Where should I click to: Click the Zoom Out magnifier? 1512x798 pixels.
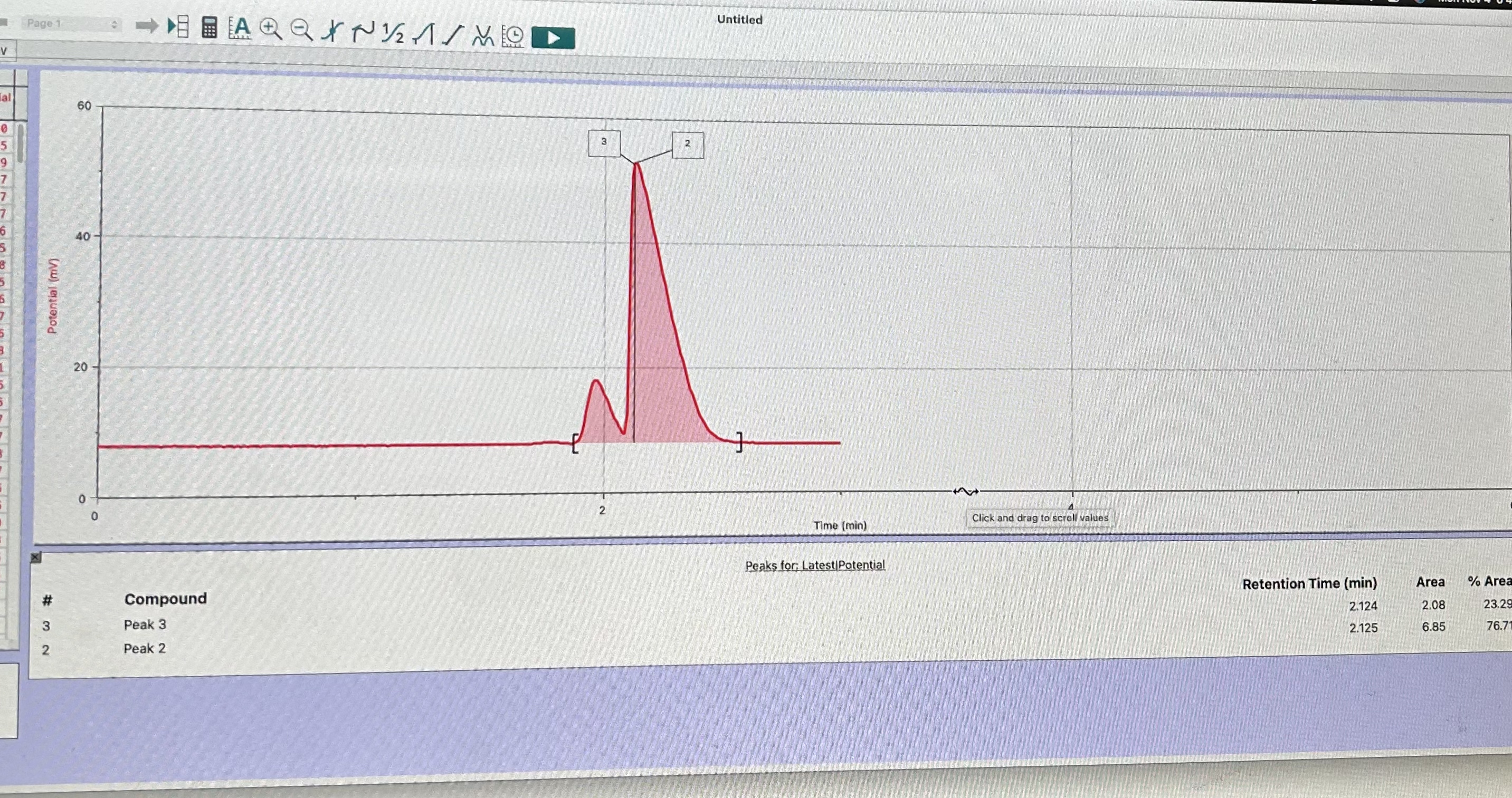[x=302, y=30]
